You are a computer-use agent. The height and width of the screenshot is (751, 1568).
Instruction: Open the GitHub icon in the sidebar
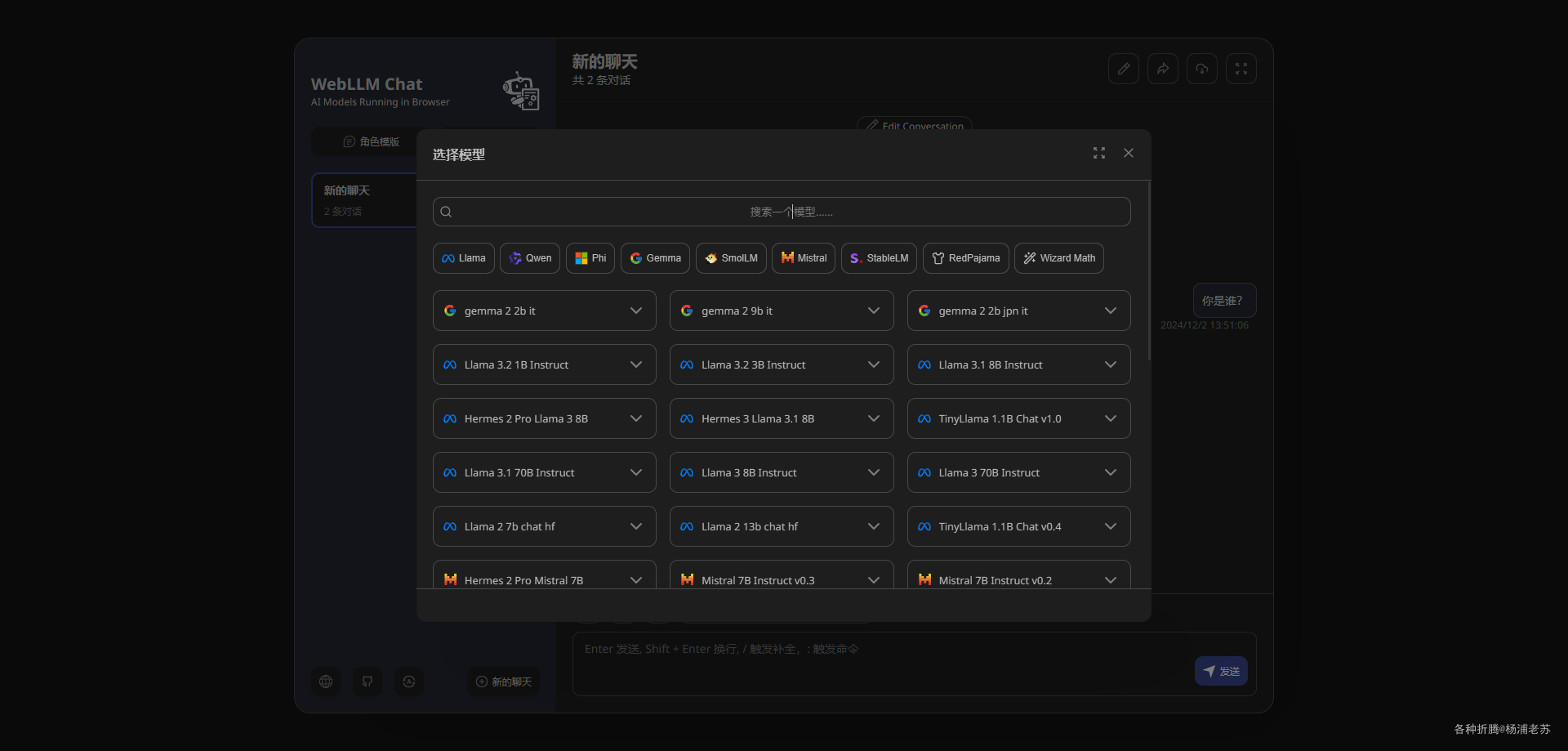click(x=367, y=682)
